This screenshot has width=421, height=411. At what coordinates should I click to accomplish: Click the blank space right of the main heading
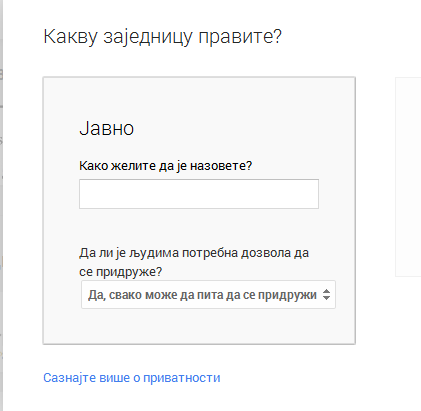click(350, 37)
